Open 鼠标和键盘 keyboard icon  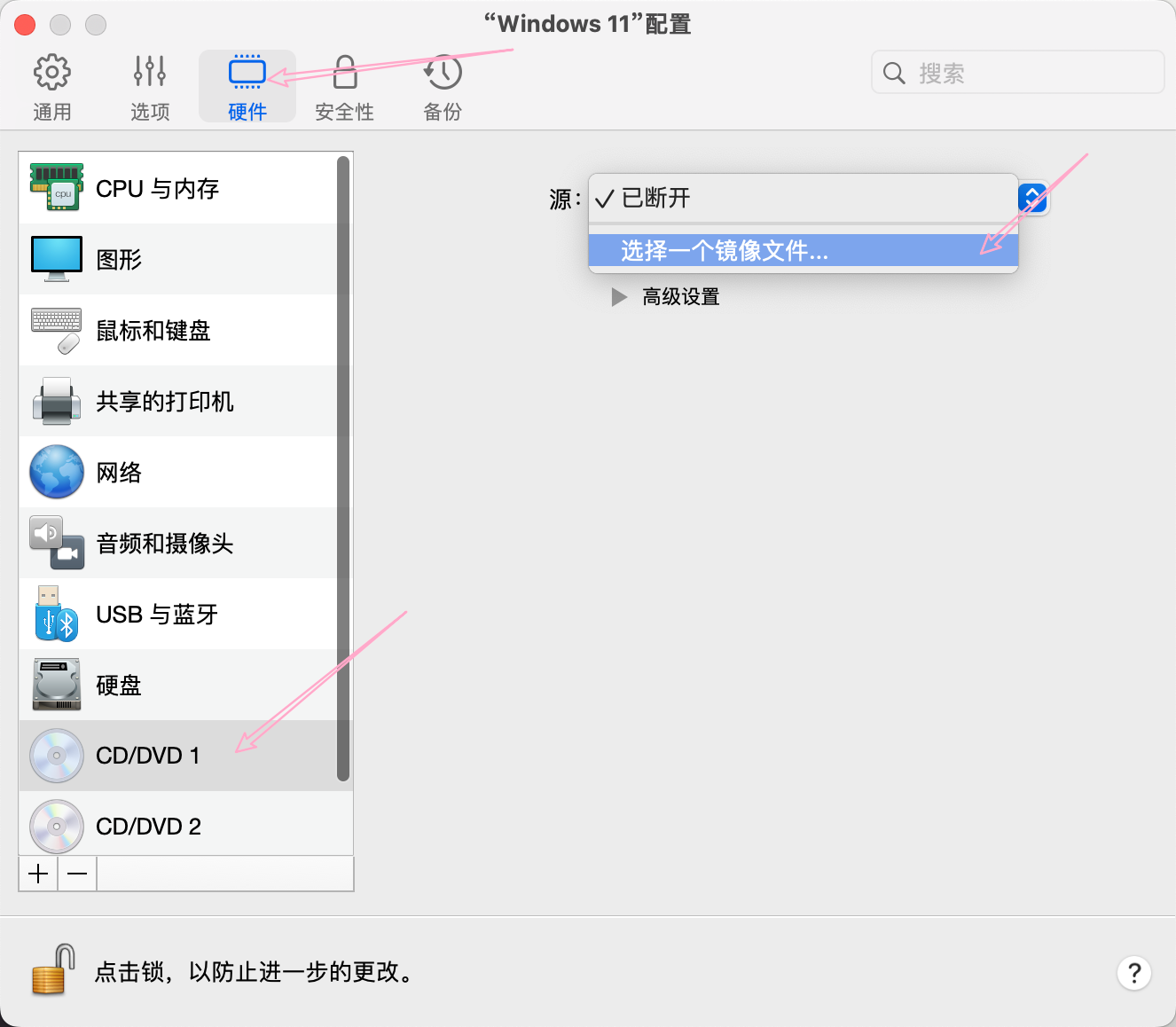coord(57,331)
